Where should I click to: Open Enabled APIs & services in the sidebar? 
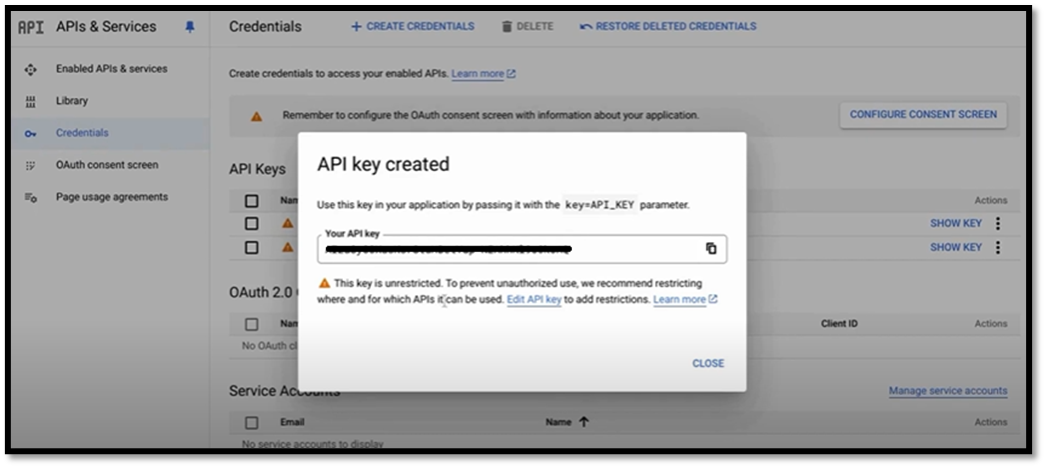111,69
